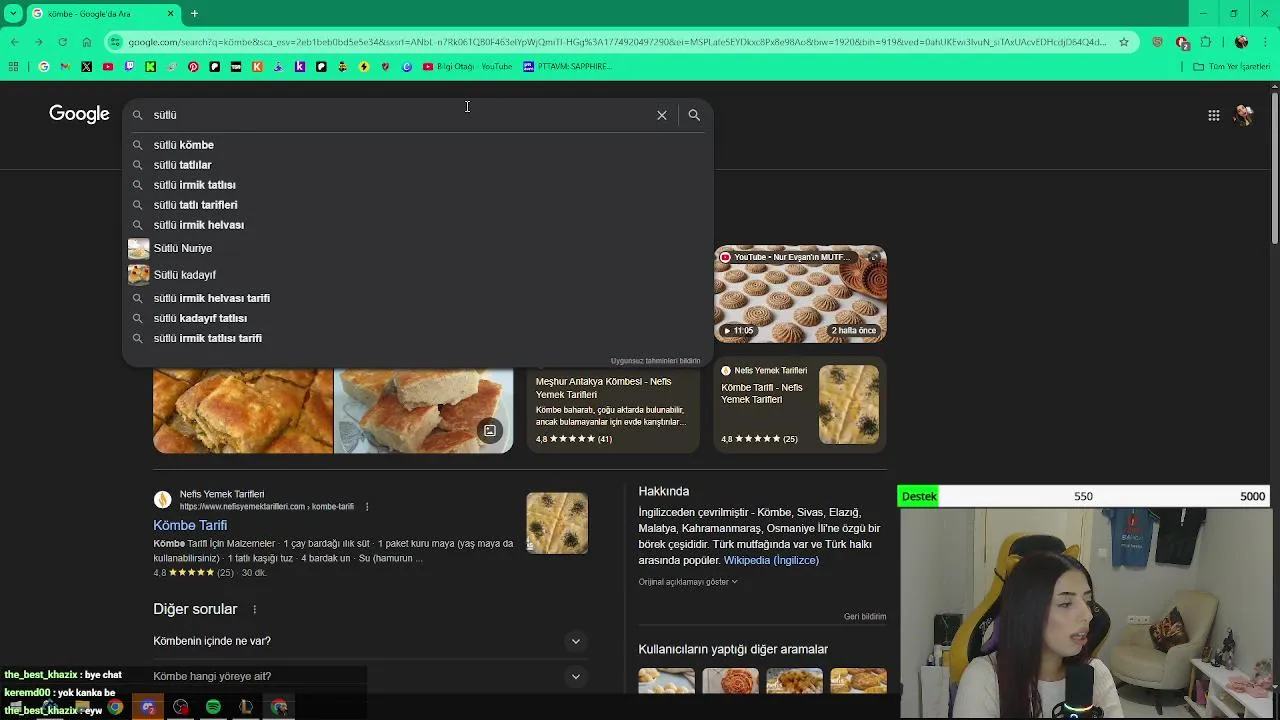Open the 'Tüm Yer İşaretleri' bookmarks folder

(1232, 67)
